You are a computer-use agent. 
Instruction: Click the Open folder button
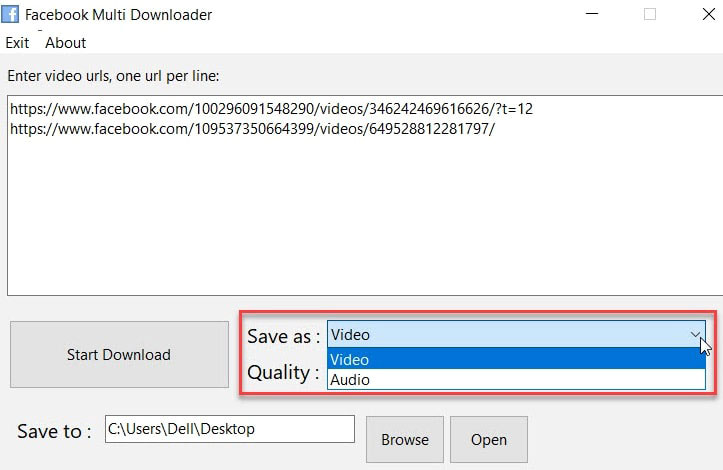[489, 440]
